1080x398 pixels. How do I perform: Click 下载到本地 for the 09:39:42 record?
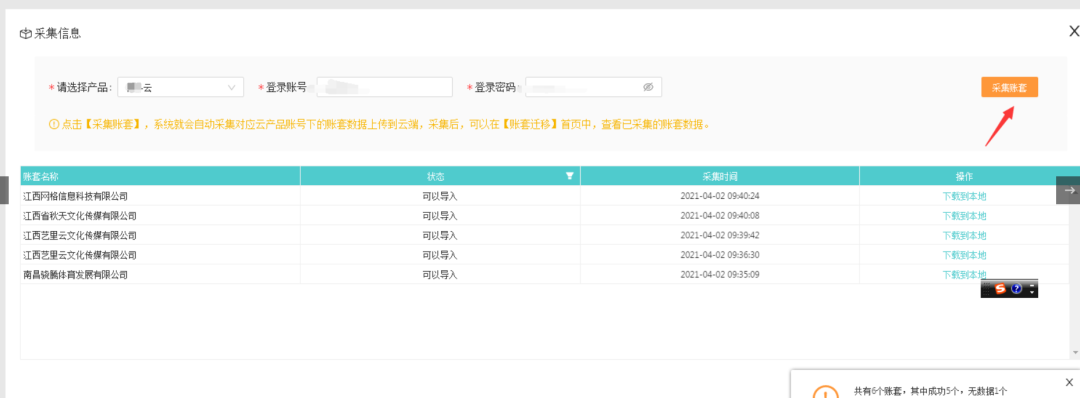[964, 235]
